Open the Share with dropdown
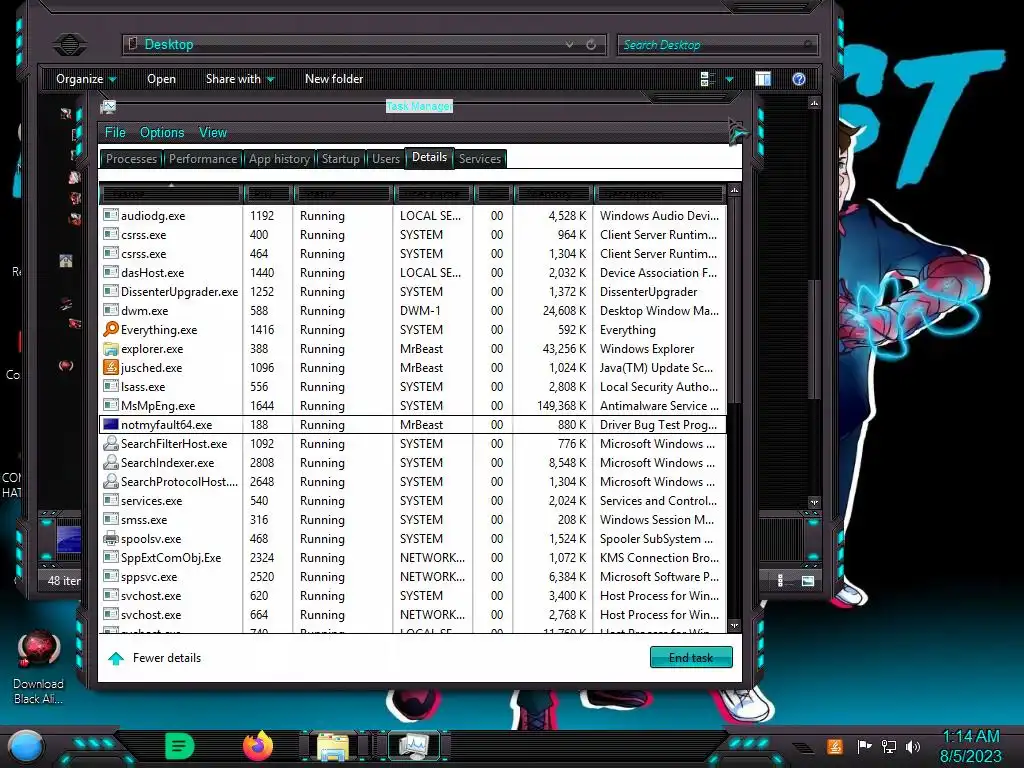The height and width of the screenshot is (768, 1024). [x=240, y=79]
